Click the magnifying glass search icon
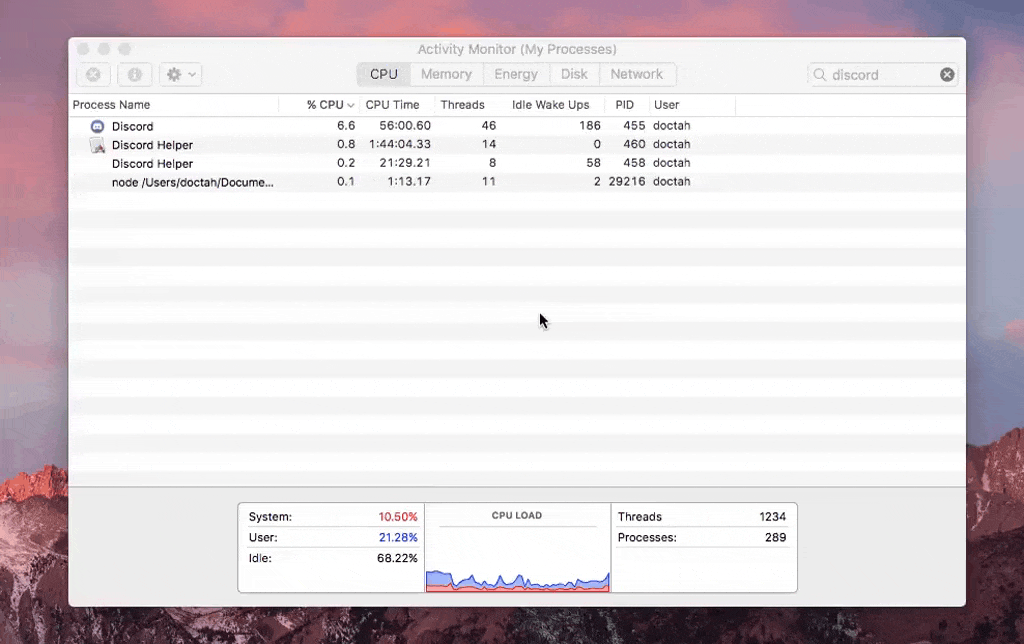This screenshot has height=644, width=1024. tap(820, 75)
